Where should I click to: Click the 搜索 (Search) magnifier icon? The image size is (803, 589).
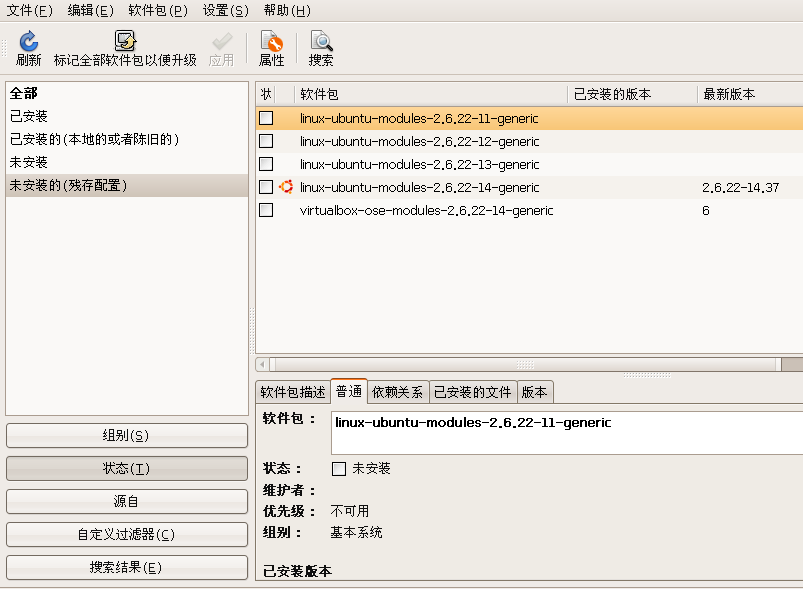coord(321,41)
